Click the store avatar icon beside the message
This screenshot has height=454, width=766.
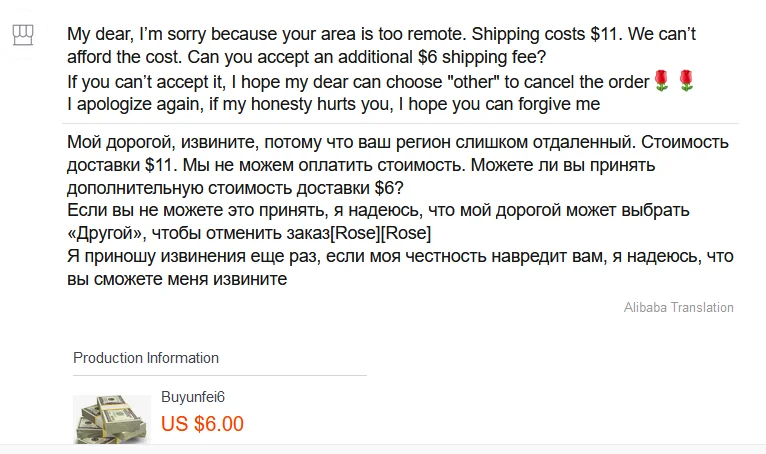(23, 35)
